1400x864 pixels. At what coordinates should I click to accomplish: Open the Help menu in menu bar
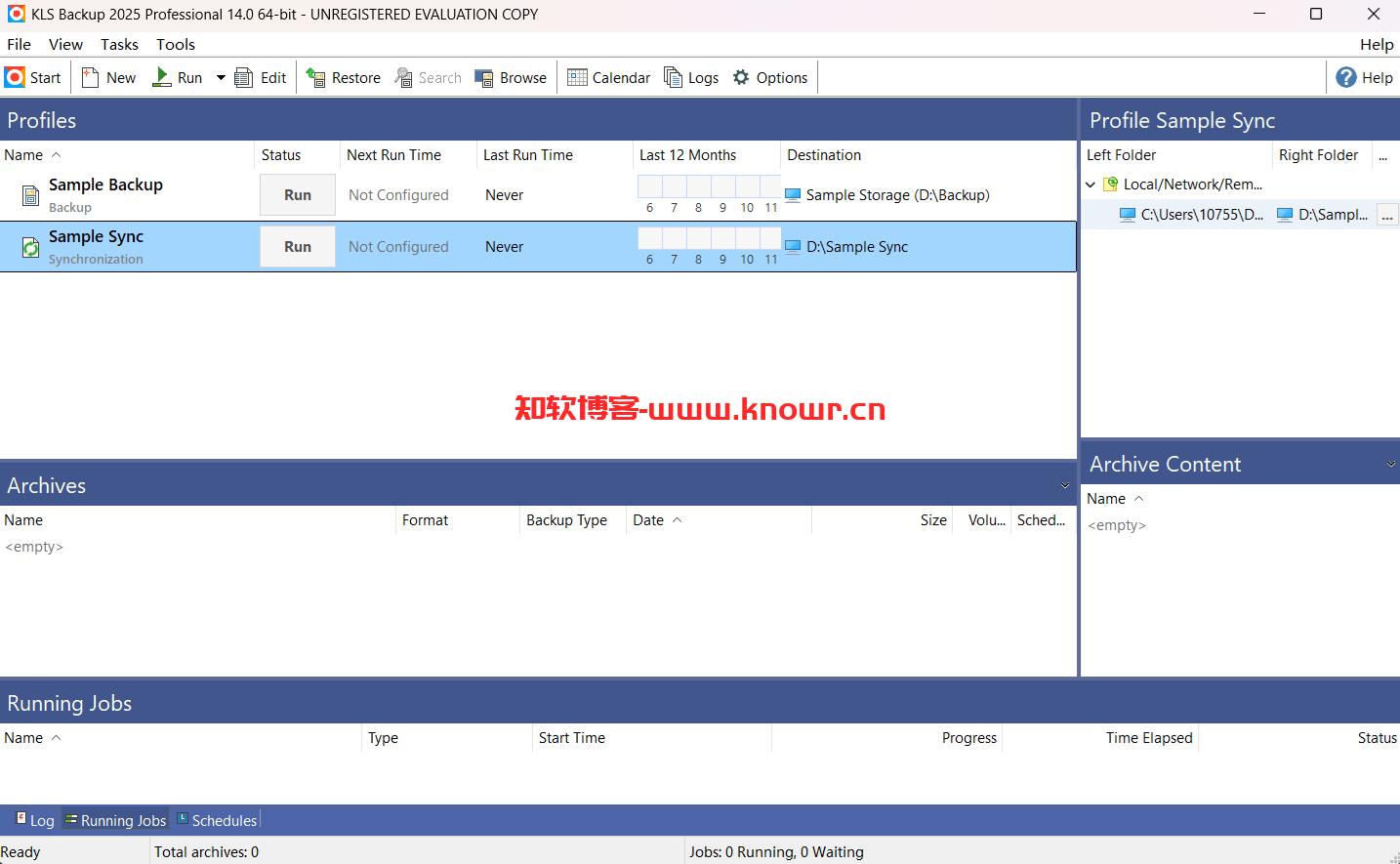(1377, 44)
